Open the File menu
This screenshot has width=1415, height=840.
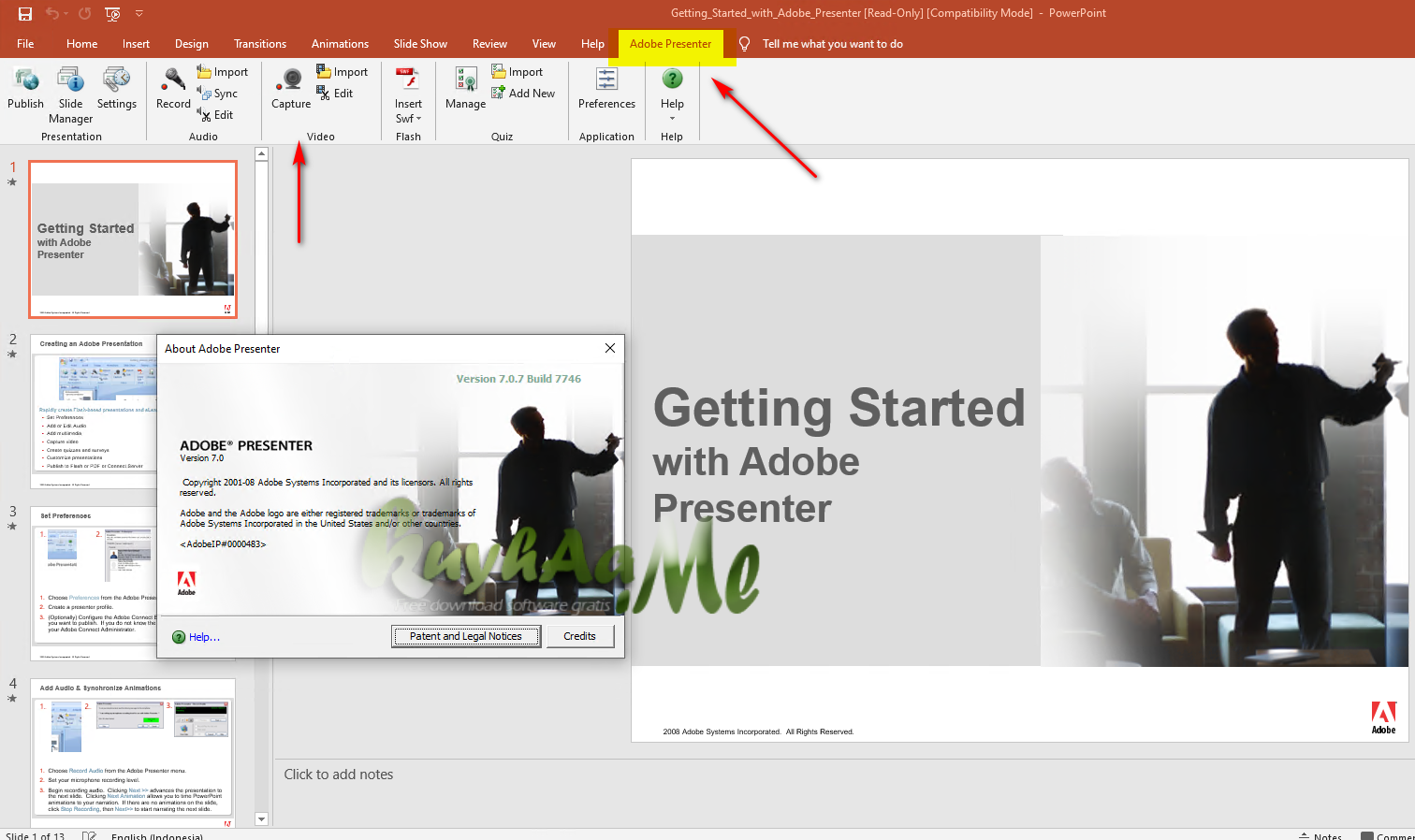(25, 44)
